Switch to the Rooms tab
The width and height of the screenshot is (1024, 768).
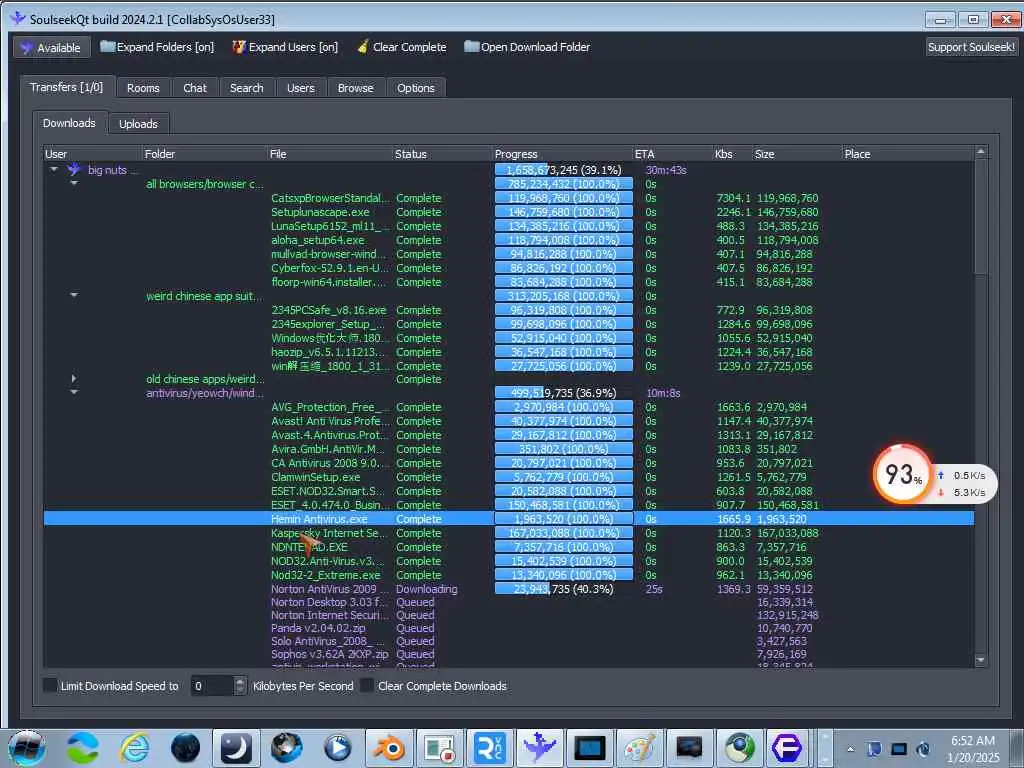(x=143, y=88)
